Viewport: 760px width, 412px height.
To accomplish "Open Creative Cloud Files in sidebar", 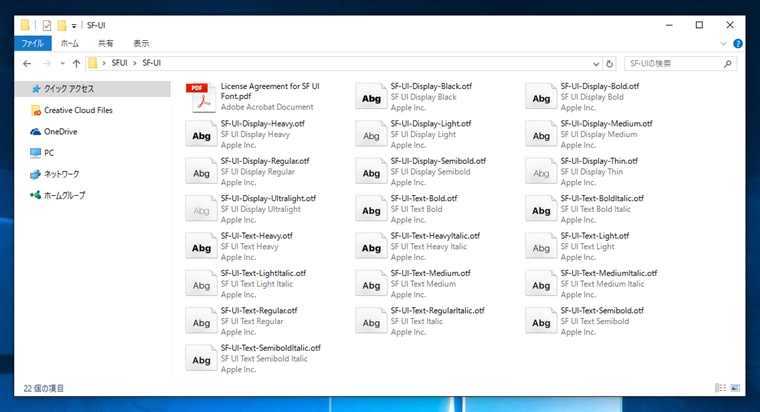I will pyautogui.click(x=72, y=110).
